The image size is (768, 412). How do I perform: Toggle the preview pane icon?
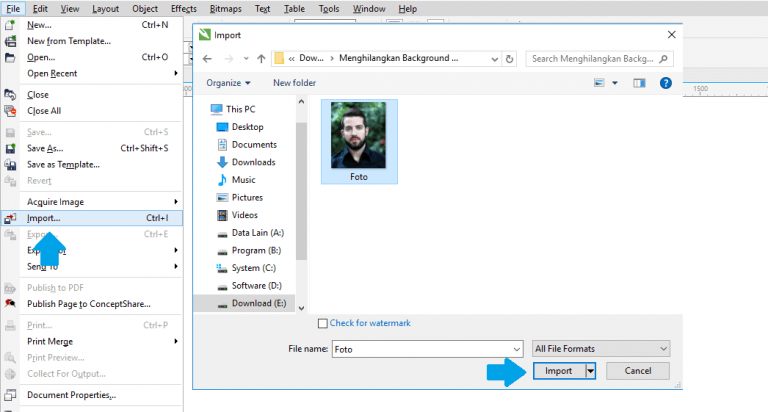(x=639, y=83)
